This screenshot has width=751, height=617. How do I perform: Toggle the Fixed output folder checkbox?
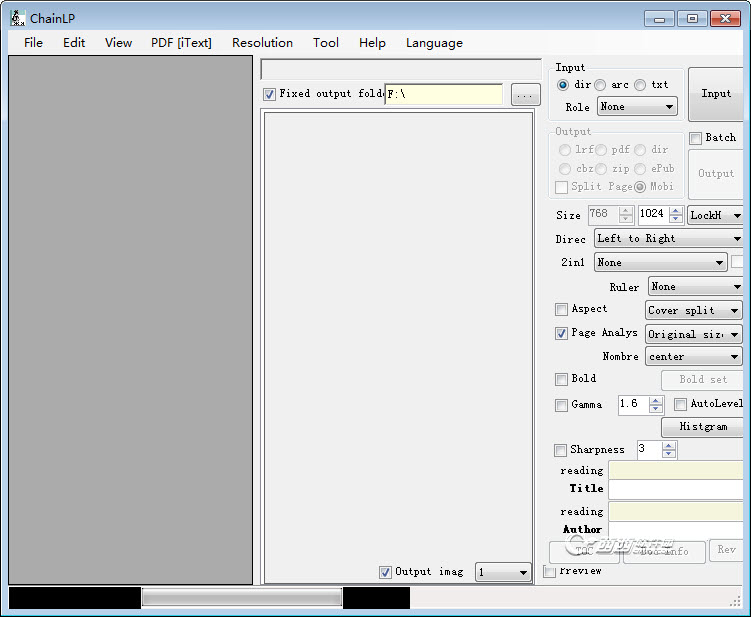pos(269,94)
